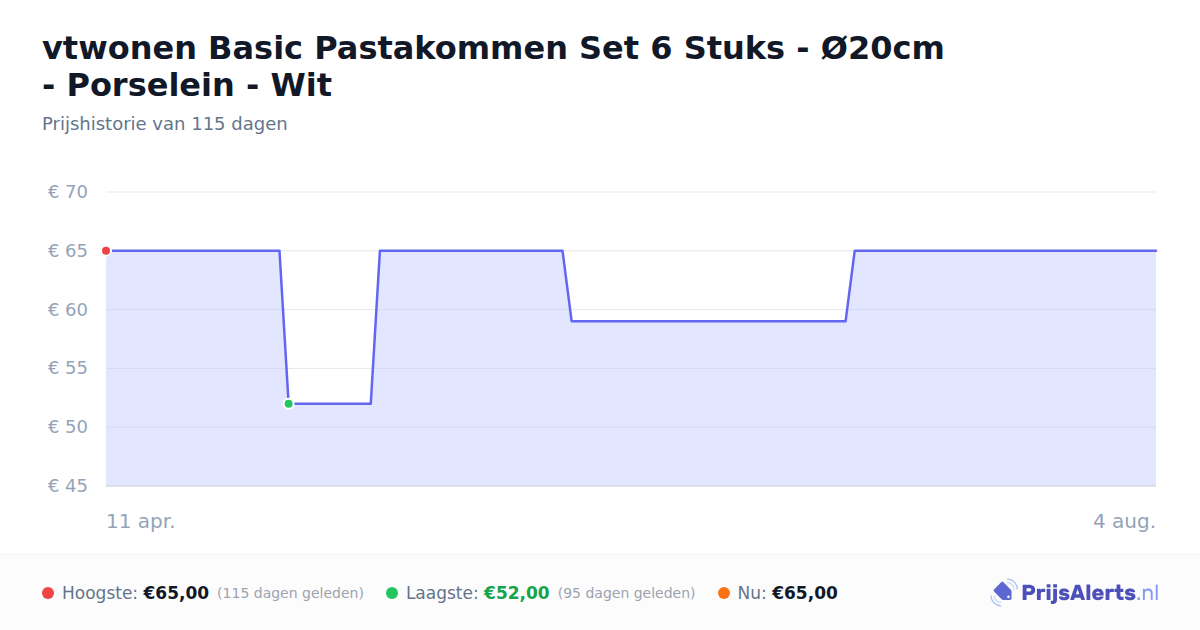
Task: Click the PrijsAlerts price tag logo icon
Action: [1003, 593]
